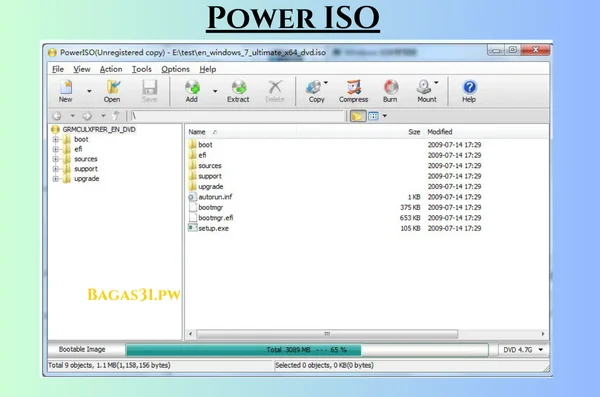Select the efi folder in file list
Viewport: 600px width, 397px height.
tap(202, 155)
